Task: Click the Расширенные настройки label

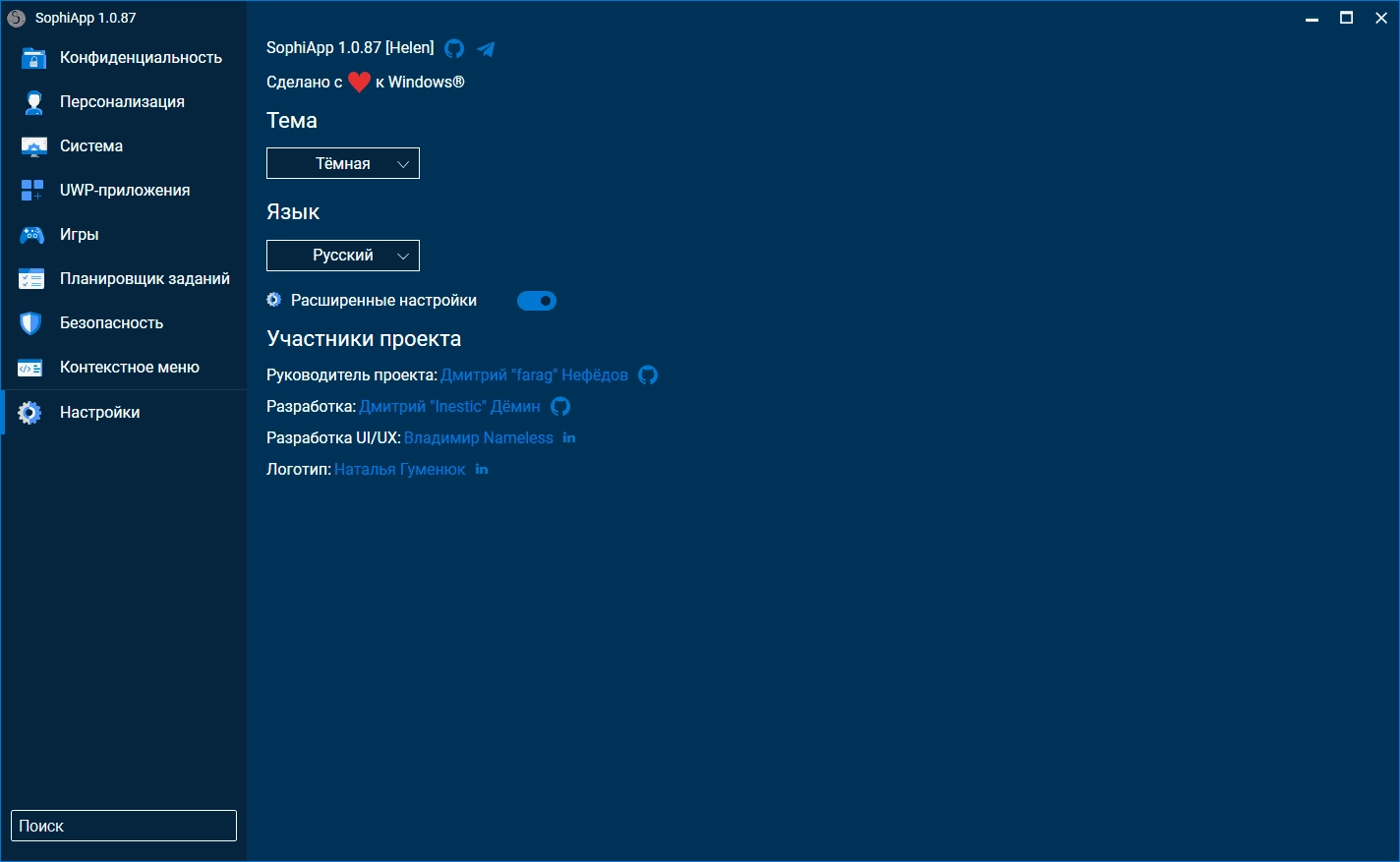Action: tap(383, 300)
